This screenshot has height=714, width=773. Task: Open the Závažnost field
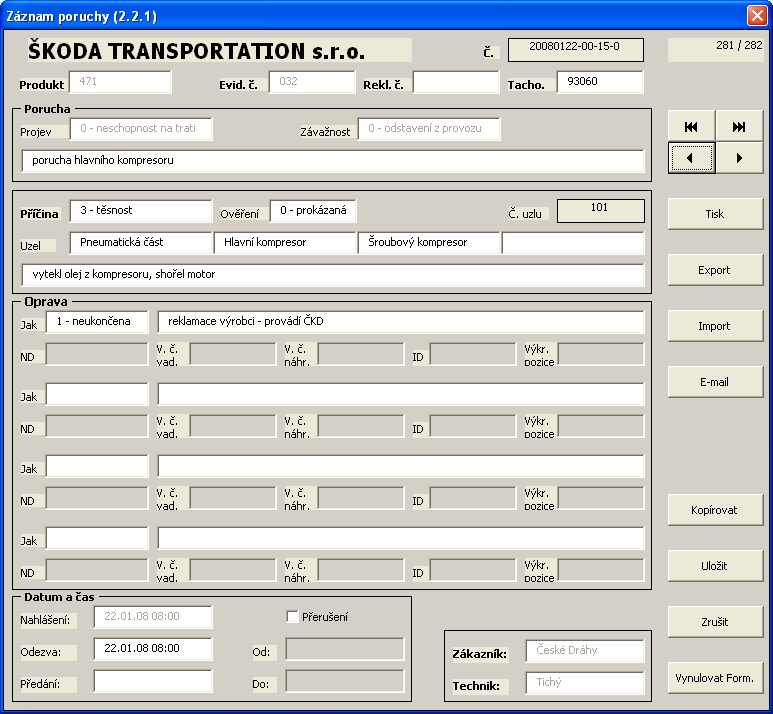pos(429,129)
